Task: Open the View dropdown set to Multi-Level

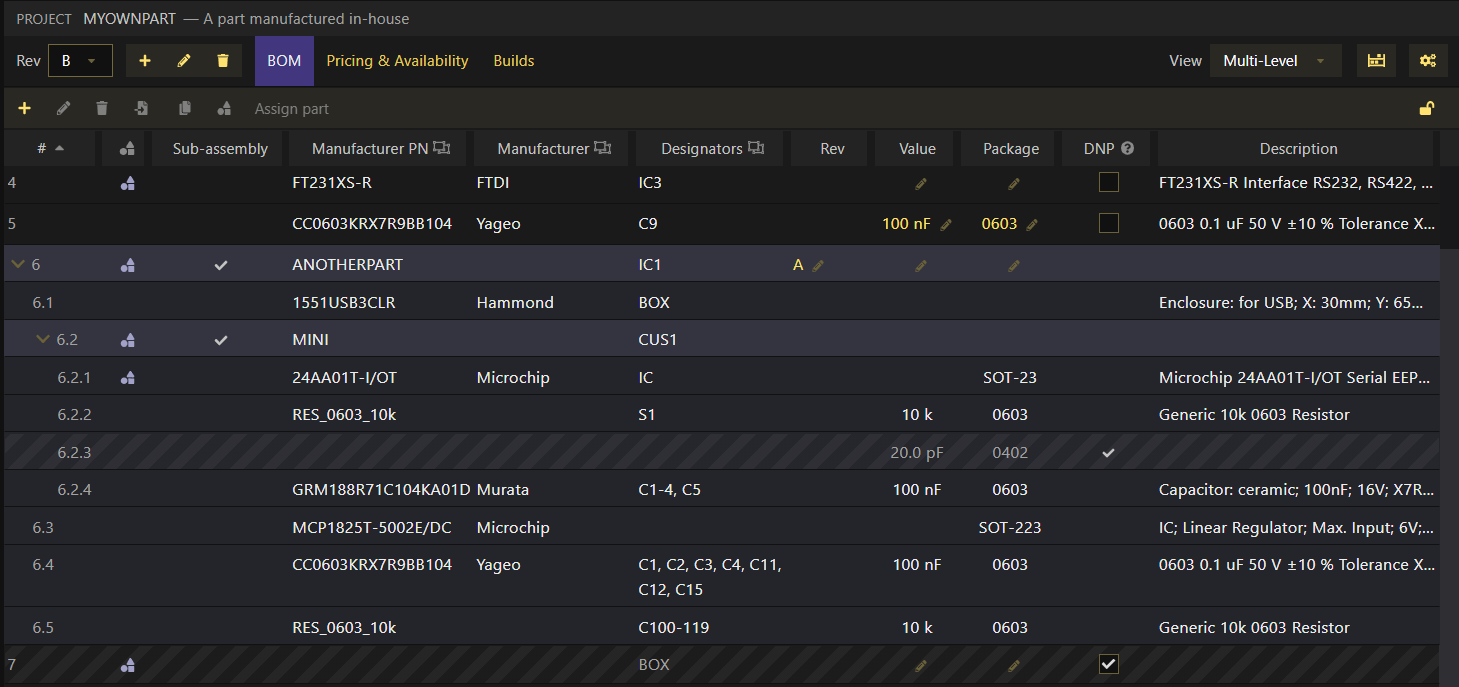Action: [x=1275, y=61]
